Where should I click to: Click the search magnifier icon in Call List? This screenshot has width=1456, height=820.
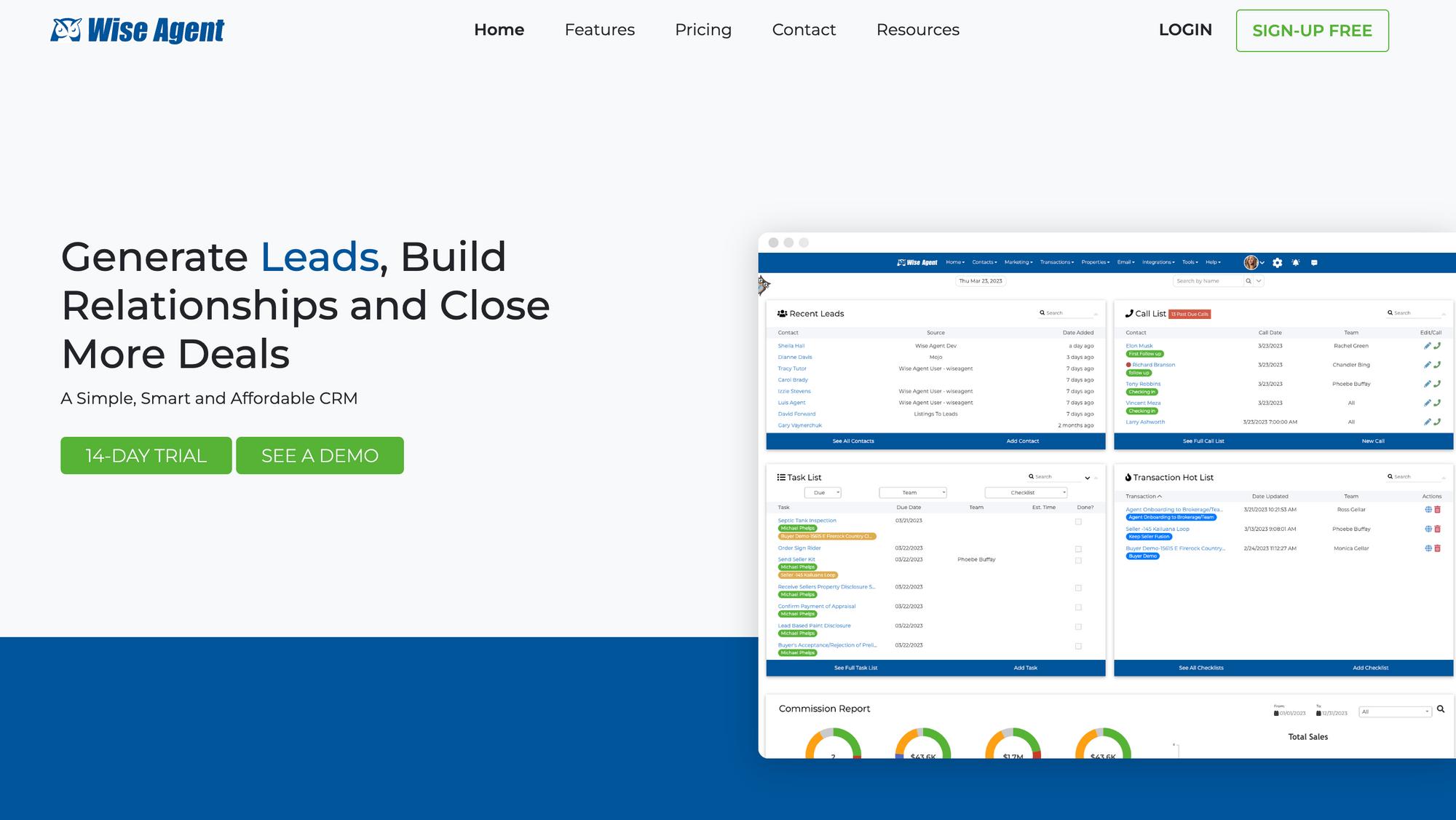(1389, 313)
